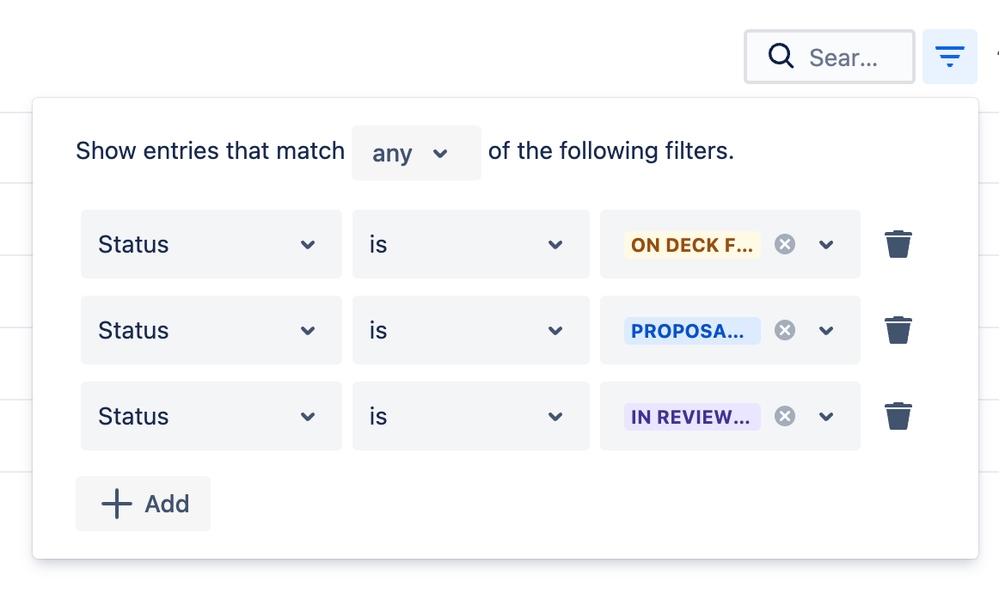The height and width of the screenshot is (593, 999).
Task: Click the filter icon button
Action: pyautogui.click(x=949, y=57)
